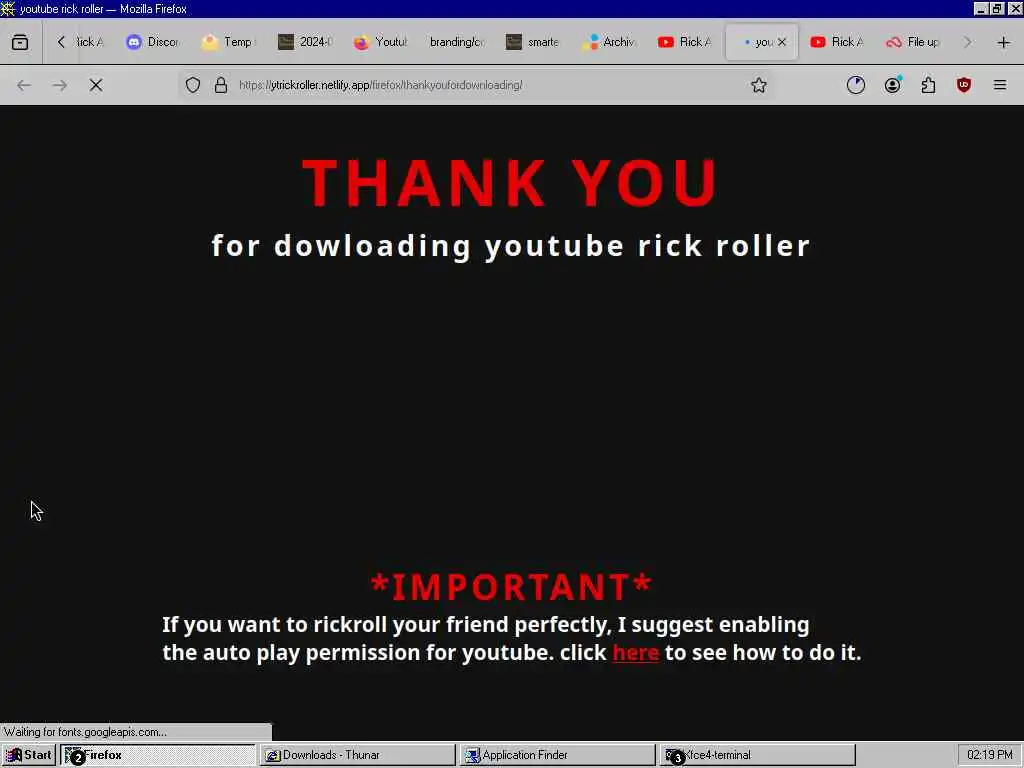Switch to Xfce4-terminal in taskbar
The image size is (1024, 768).
[757, 755]
